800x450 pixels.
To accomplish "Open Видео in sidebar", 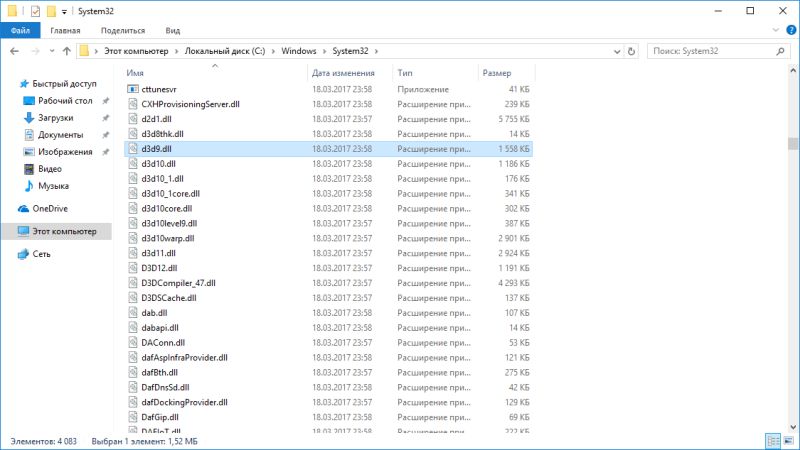I will point(49,169).
